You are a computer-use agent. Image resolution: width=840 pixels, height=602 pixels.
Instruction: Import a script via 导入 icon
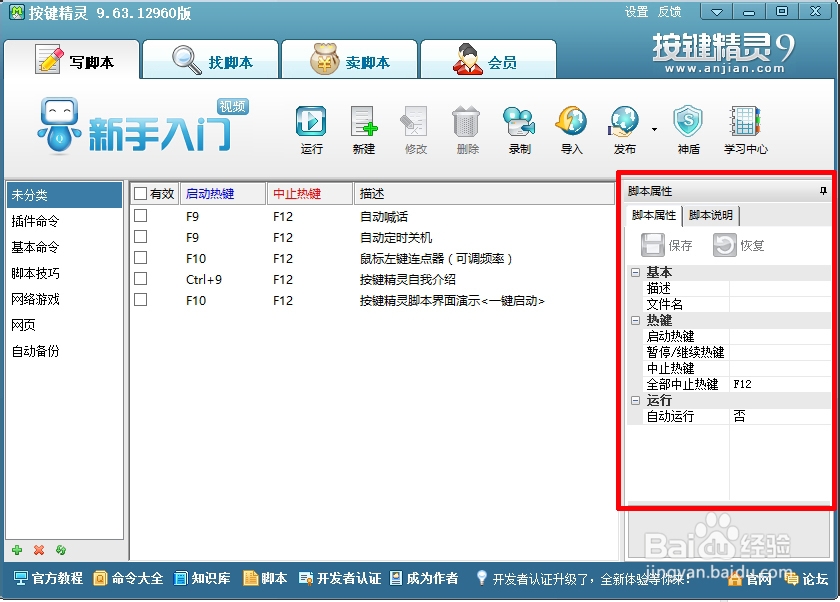[571, 122]
